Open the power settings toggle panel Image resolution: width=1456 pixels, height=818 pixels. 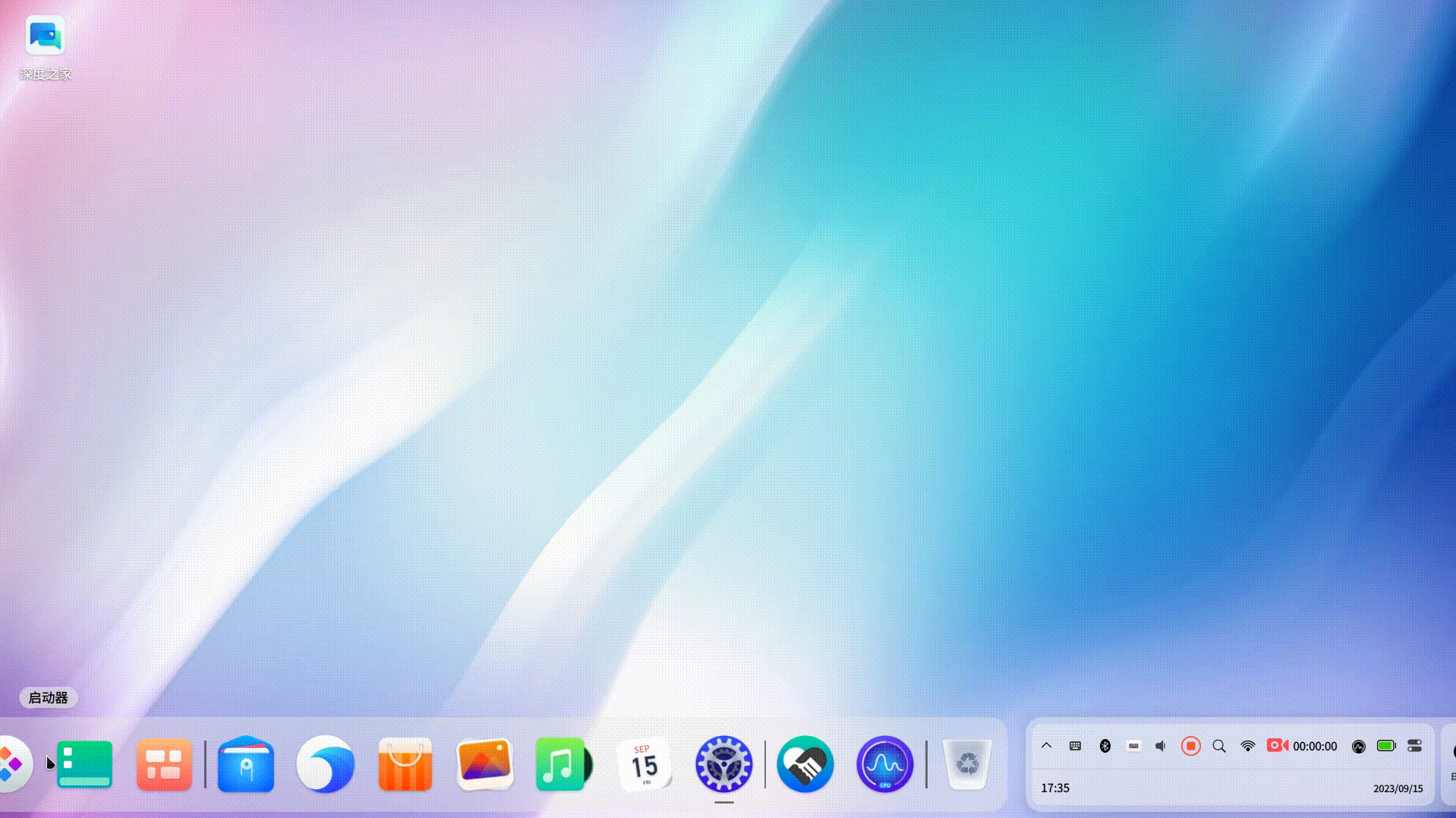pos(1413,746)
